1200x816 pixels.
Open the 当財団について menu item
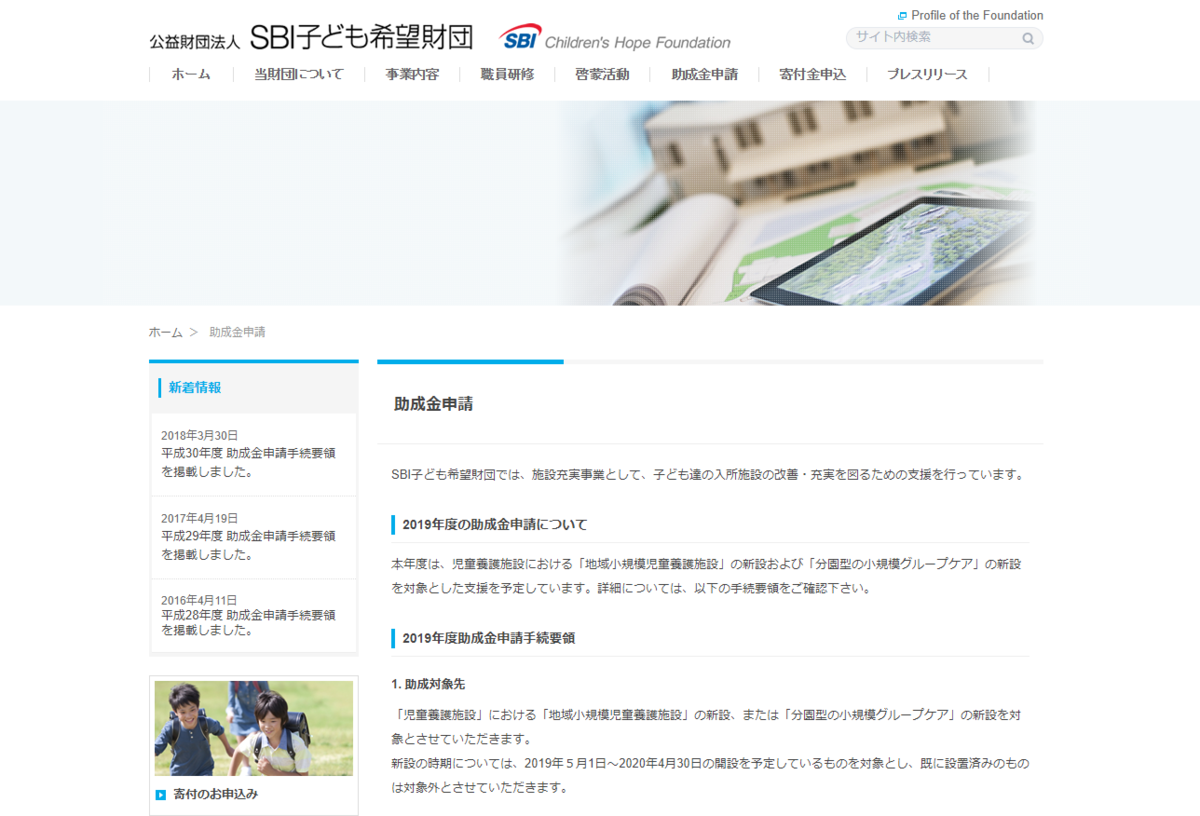coord(298,74)
